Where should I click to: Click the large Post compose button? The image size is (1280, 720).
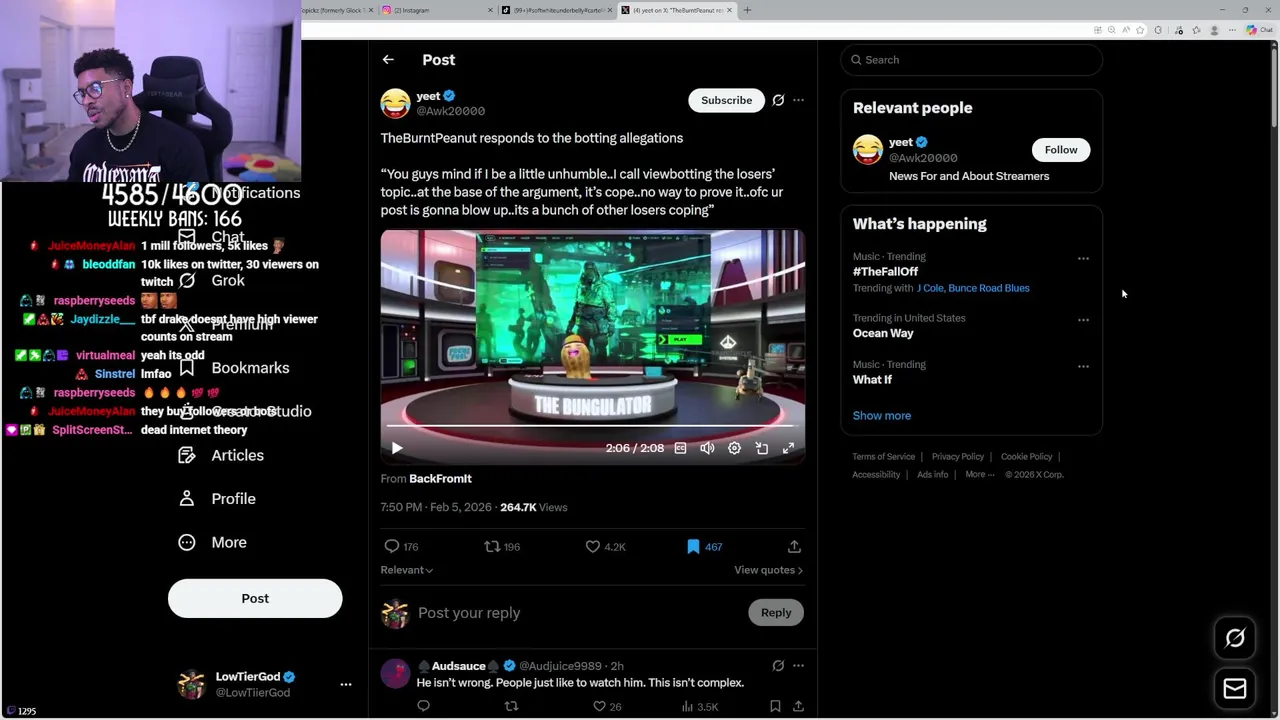(255, 598)
